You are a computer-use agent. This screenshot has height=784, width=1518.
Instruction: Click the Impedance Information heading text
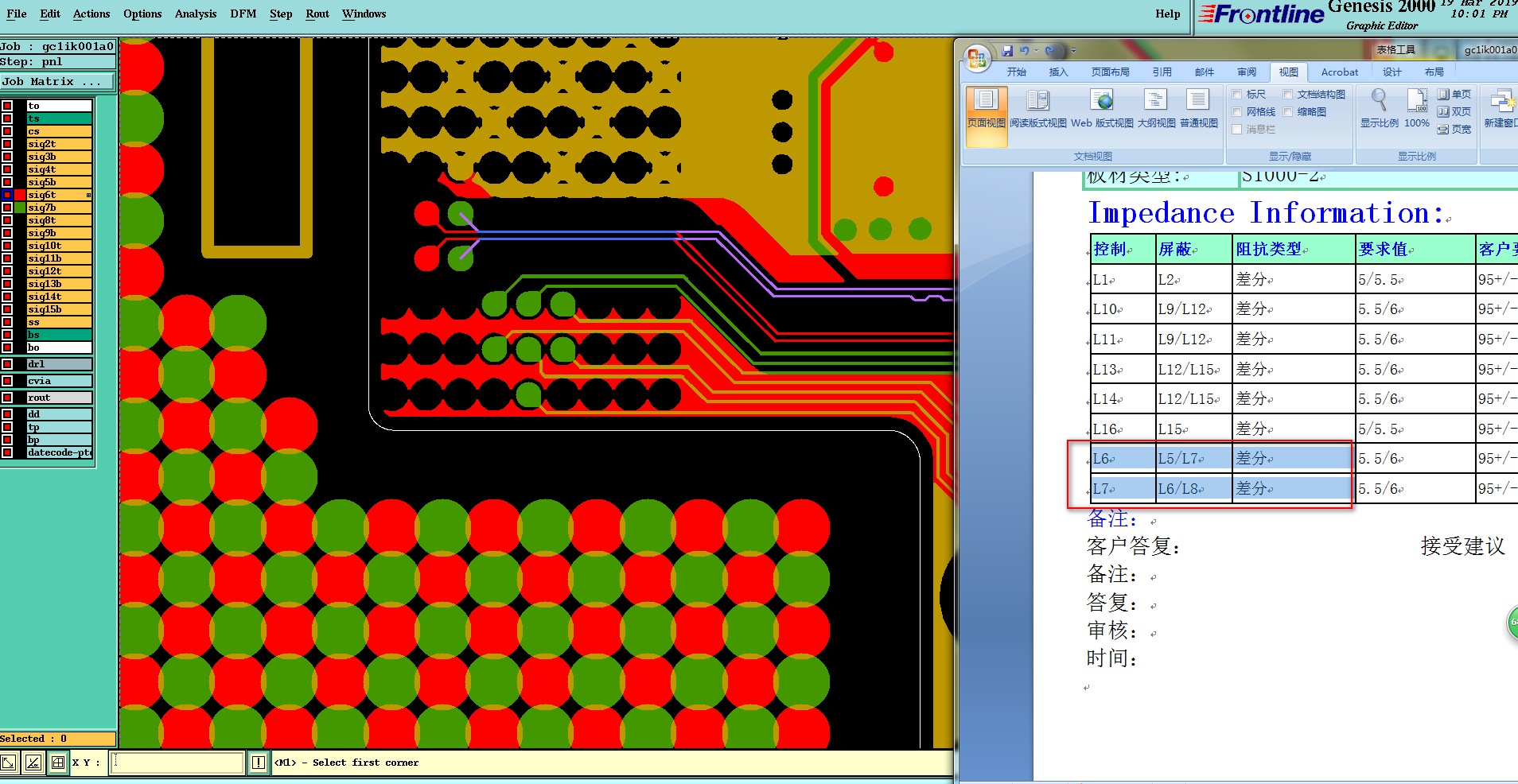pyautogui.click(x=1267, y=213)
